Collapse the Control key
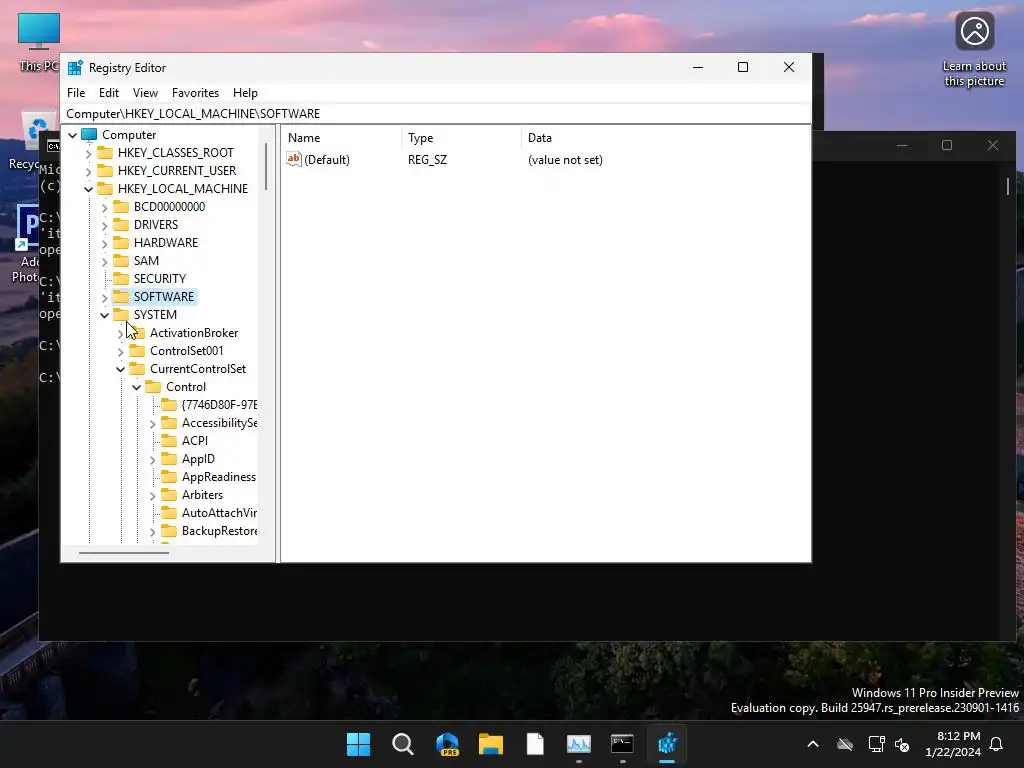 (x=136, y=387)
